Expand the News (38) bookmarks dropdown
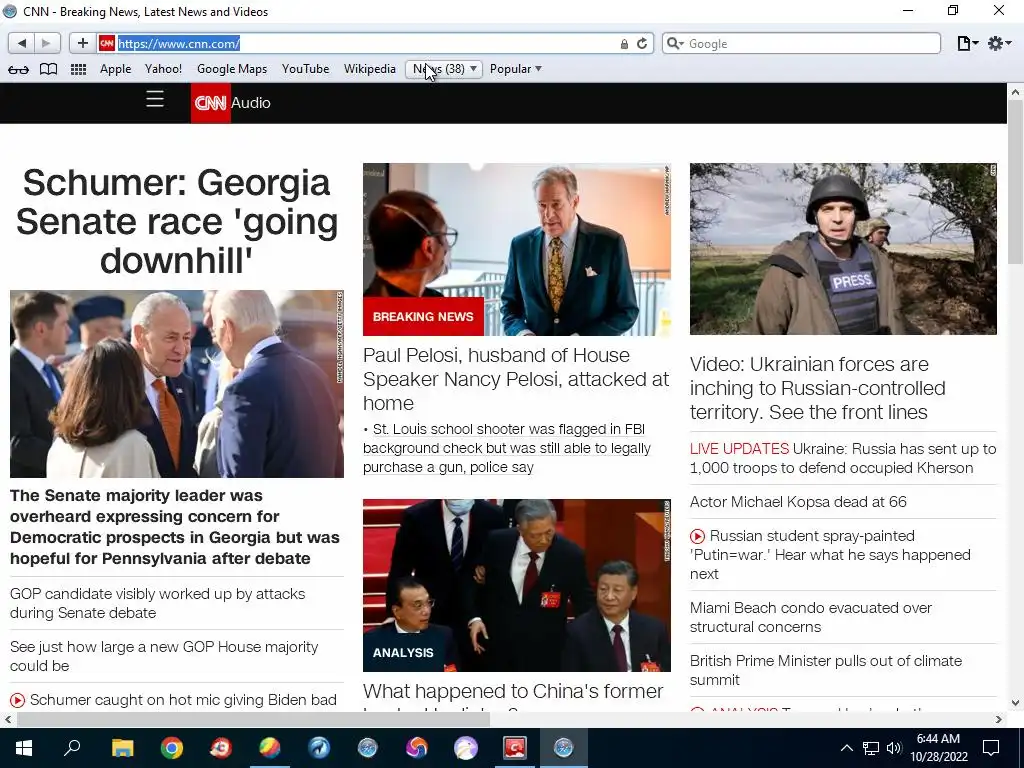Screen dimensions: 1024x768 (x=444, y=69)
